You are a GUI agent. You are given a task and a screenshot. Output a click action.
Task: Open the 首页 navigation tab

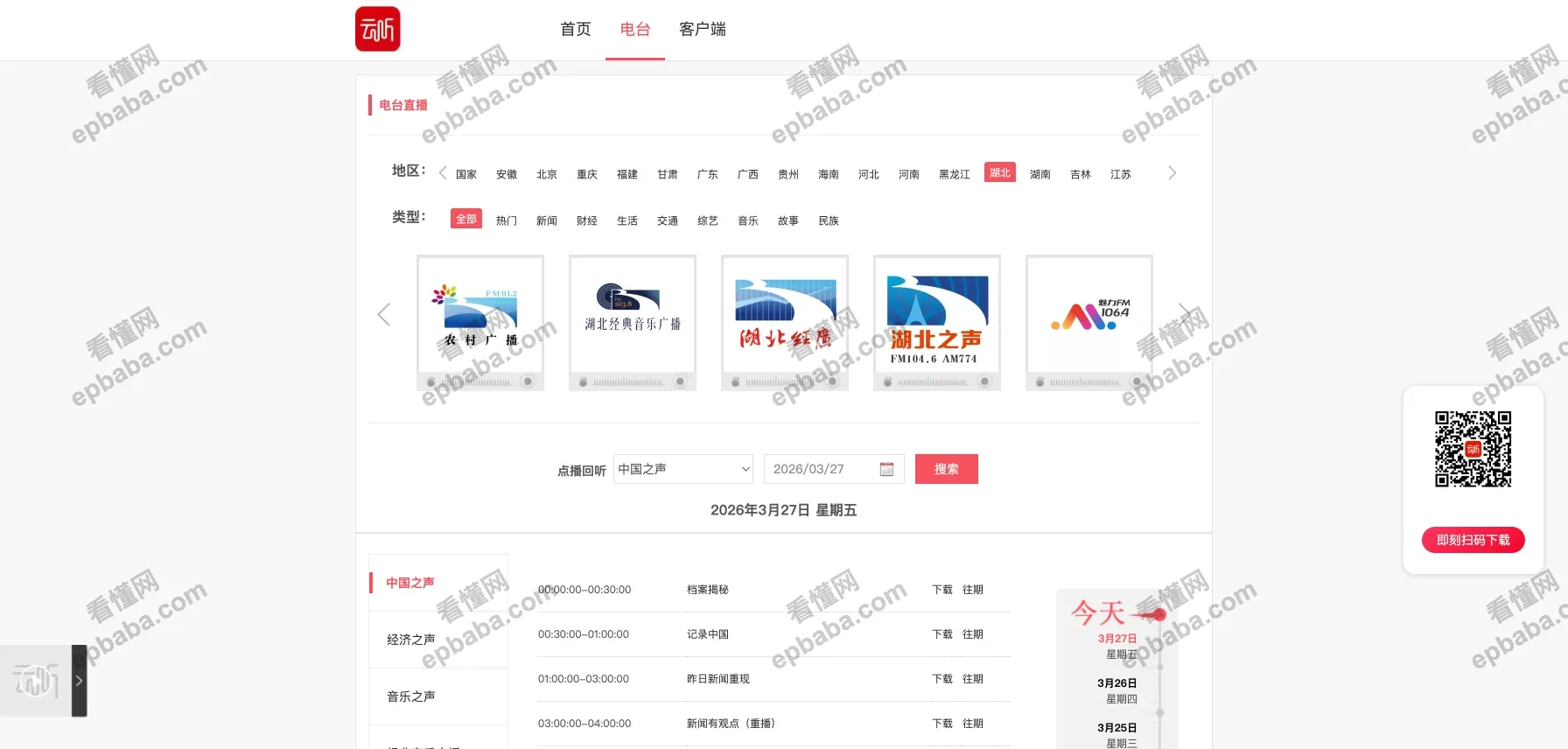576,29
